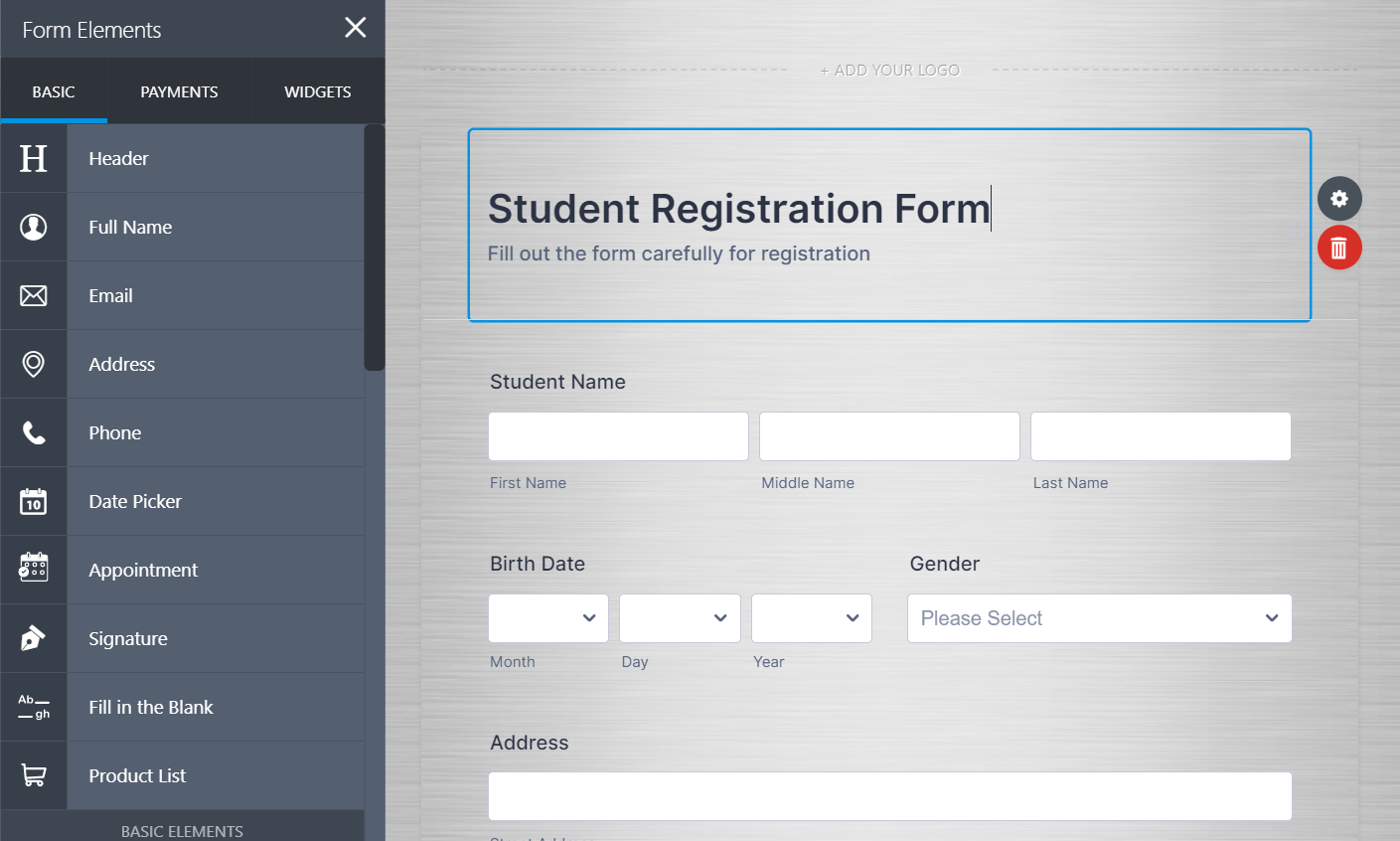The image size is (1400, 841).
Task: Open the birth Month dropdown
Action: click(x=547, y=618)
